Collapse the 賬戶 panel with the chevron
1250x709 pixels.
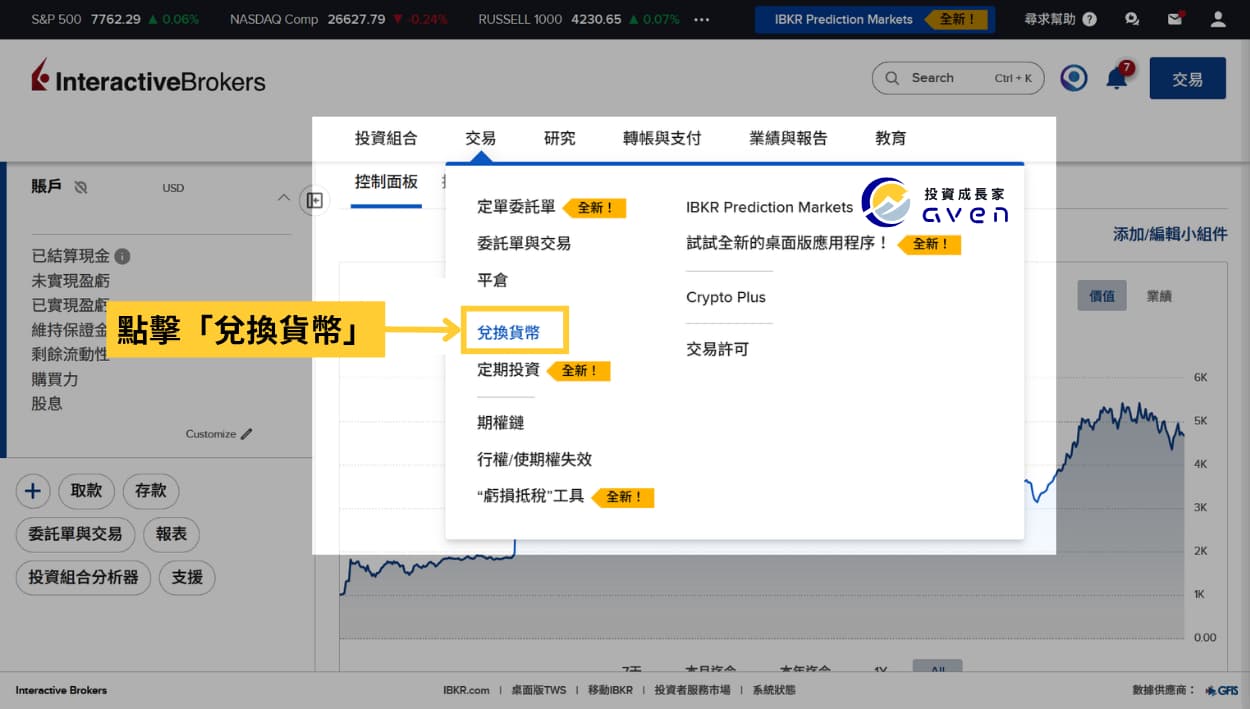283,197
